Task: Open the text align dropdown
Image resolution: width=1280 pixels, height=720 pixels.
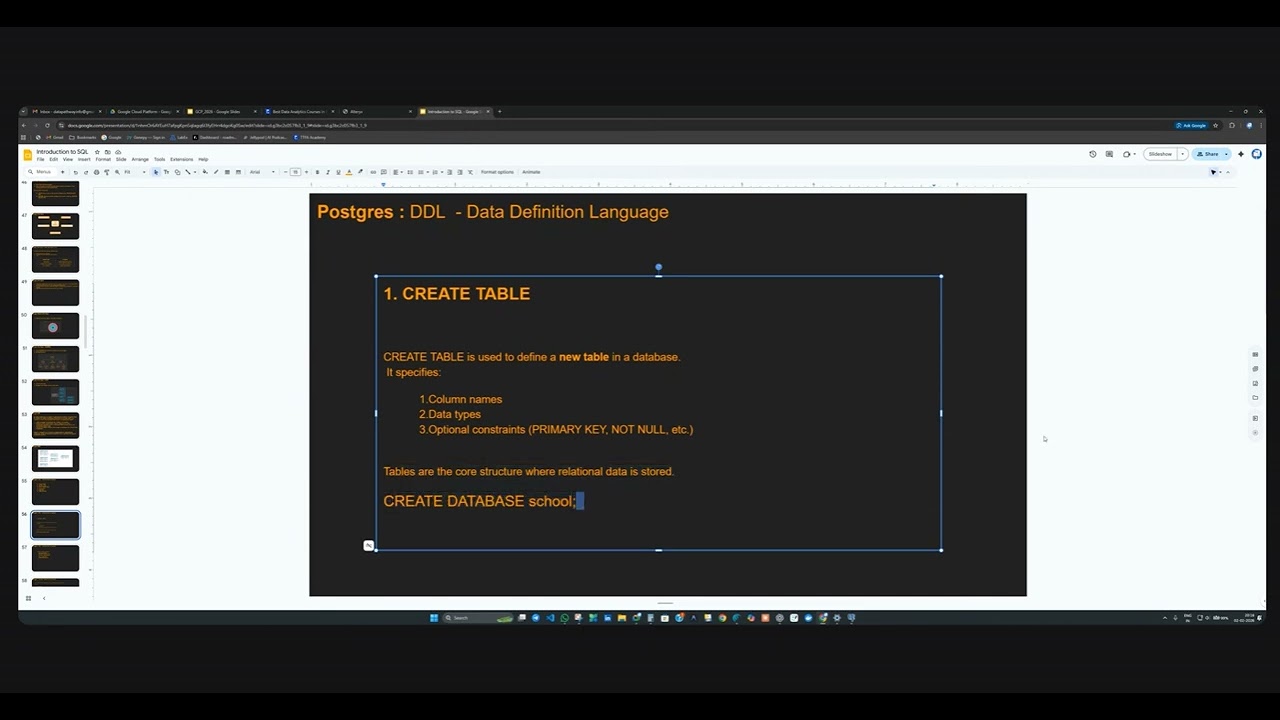Action: (x=397, y=172)
